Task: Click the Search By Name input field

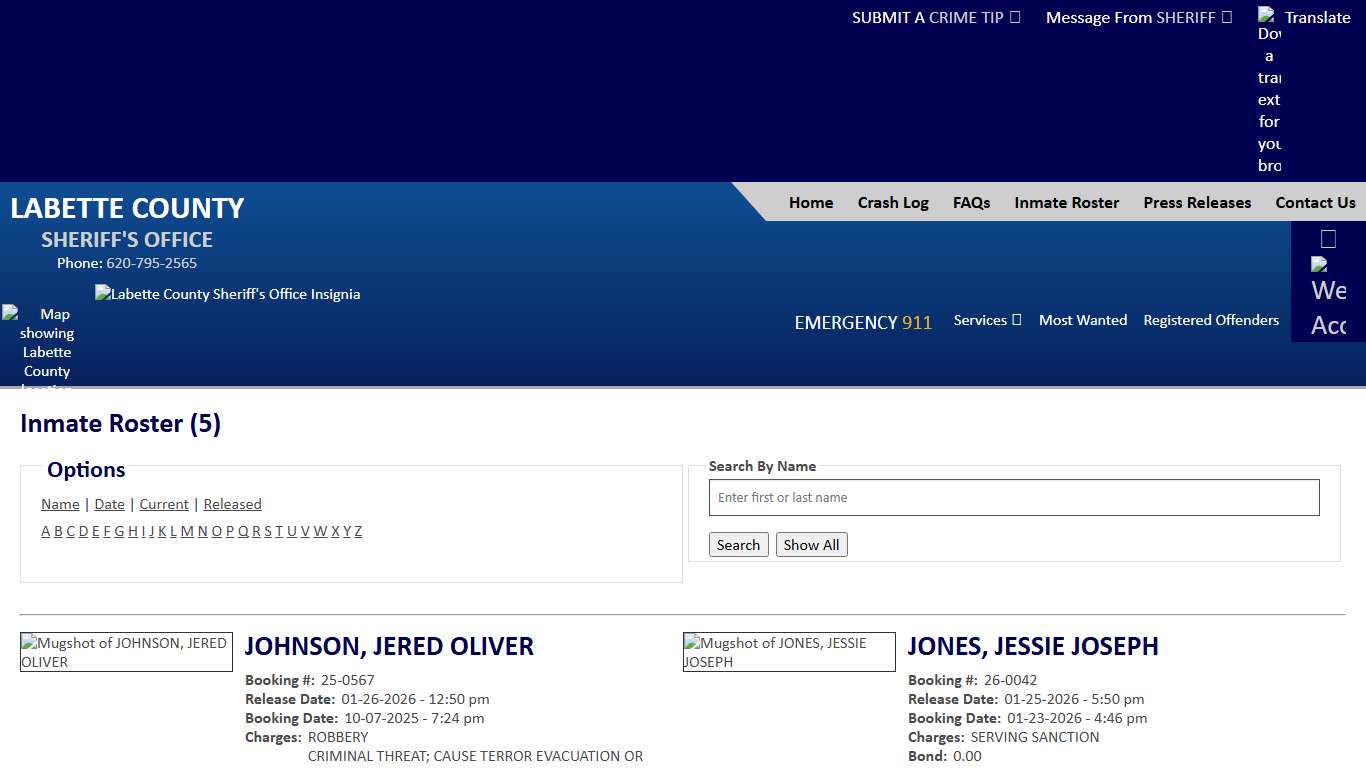Action: pos(1014,498)
